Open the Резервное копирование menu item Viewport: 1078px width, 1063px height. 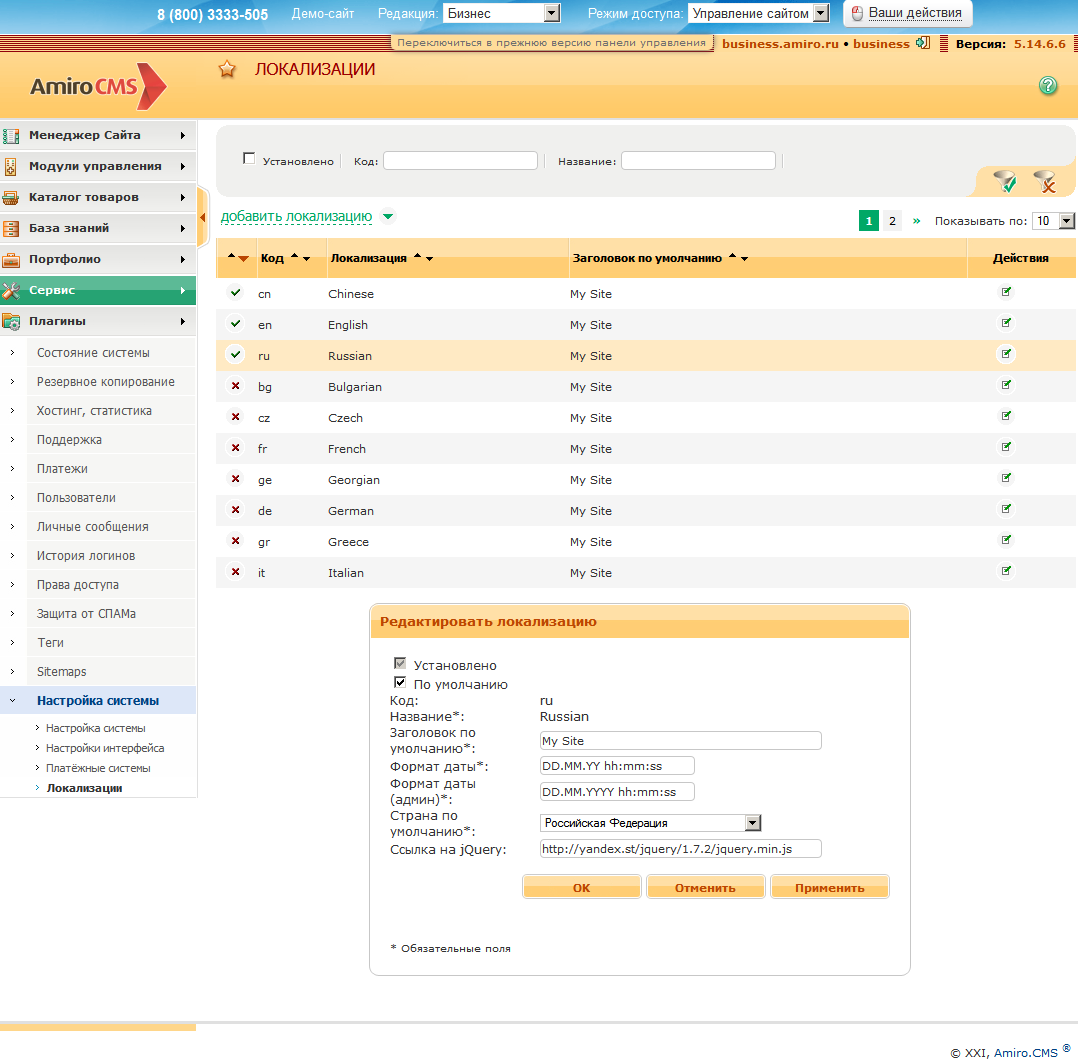(105, 381)
